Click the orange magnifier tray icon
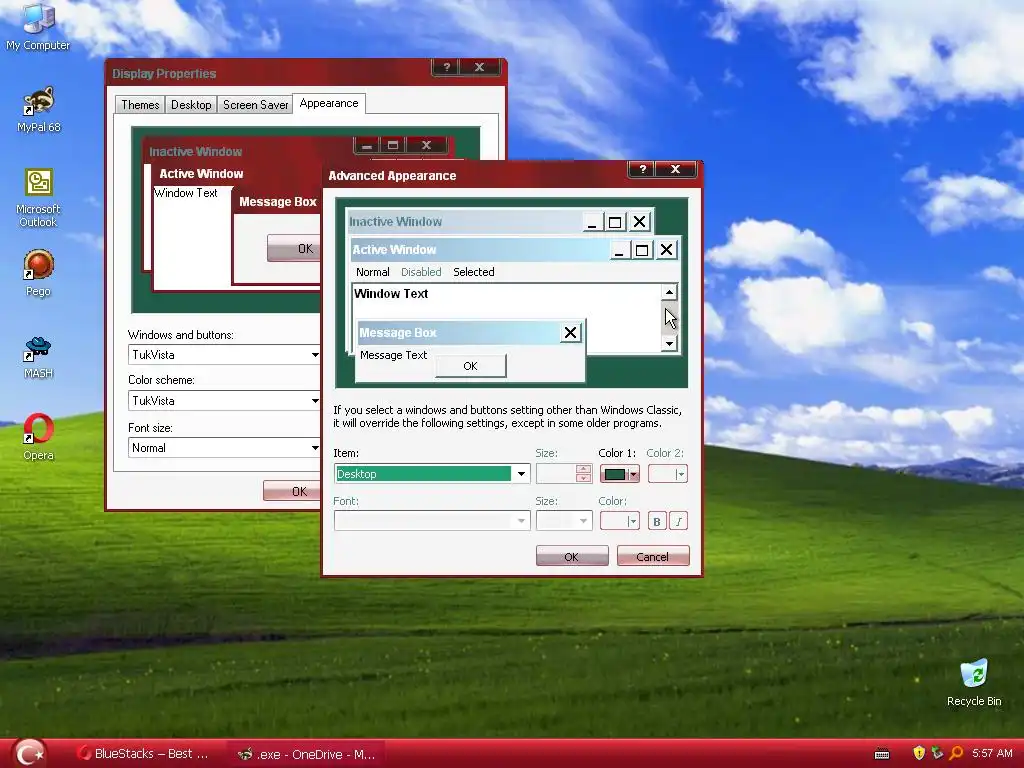Screen dimensions: 1024x768 tap(956, 754)
